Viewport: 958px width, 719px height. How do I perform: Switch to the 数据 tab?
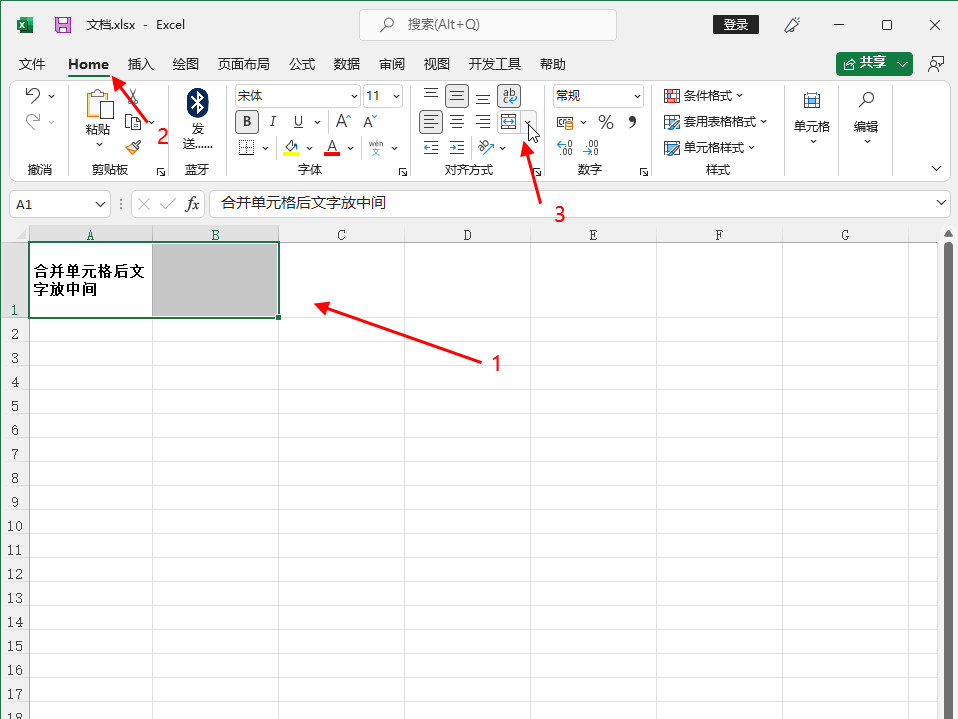pos(347,64)
